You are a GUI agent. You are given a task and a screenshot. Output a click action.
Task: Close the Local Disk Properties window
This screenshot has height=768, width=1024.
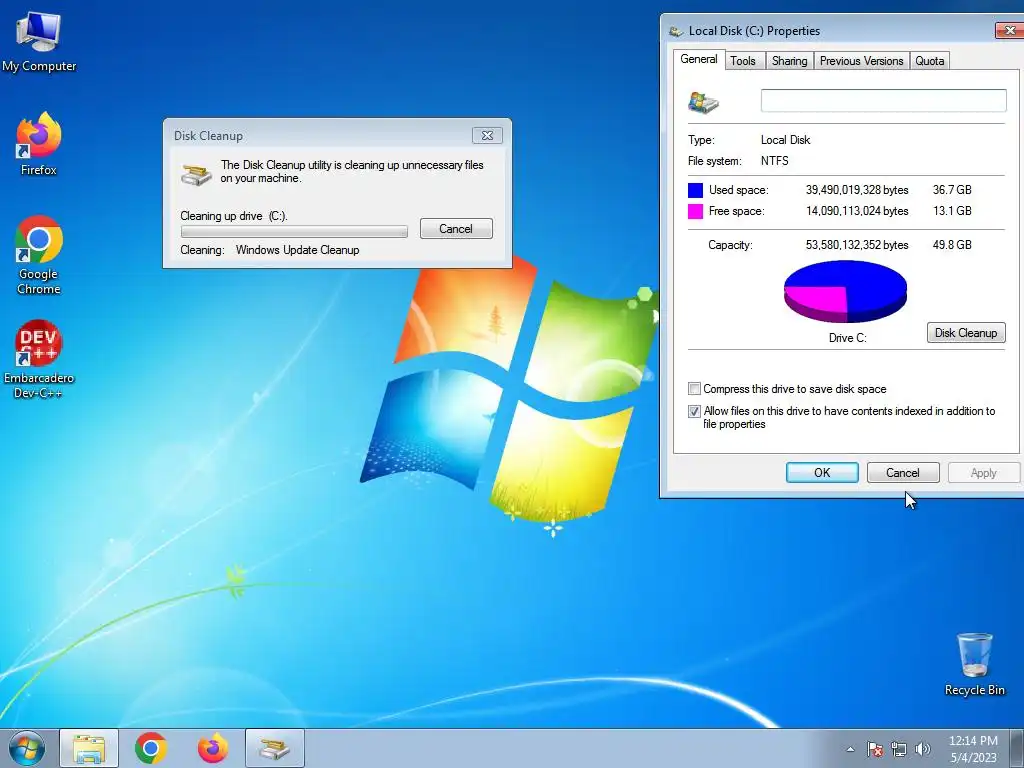1010,30
